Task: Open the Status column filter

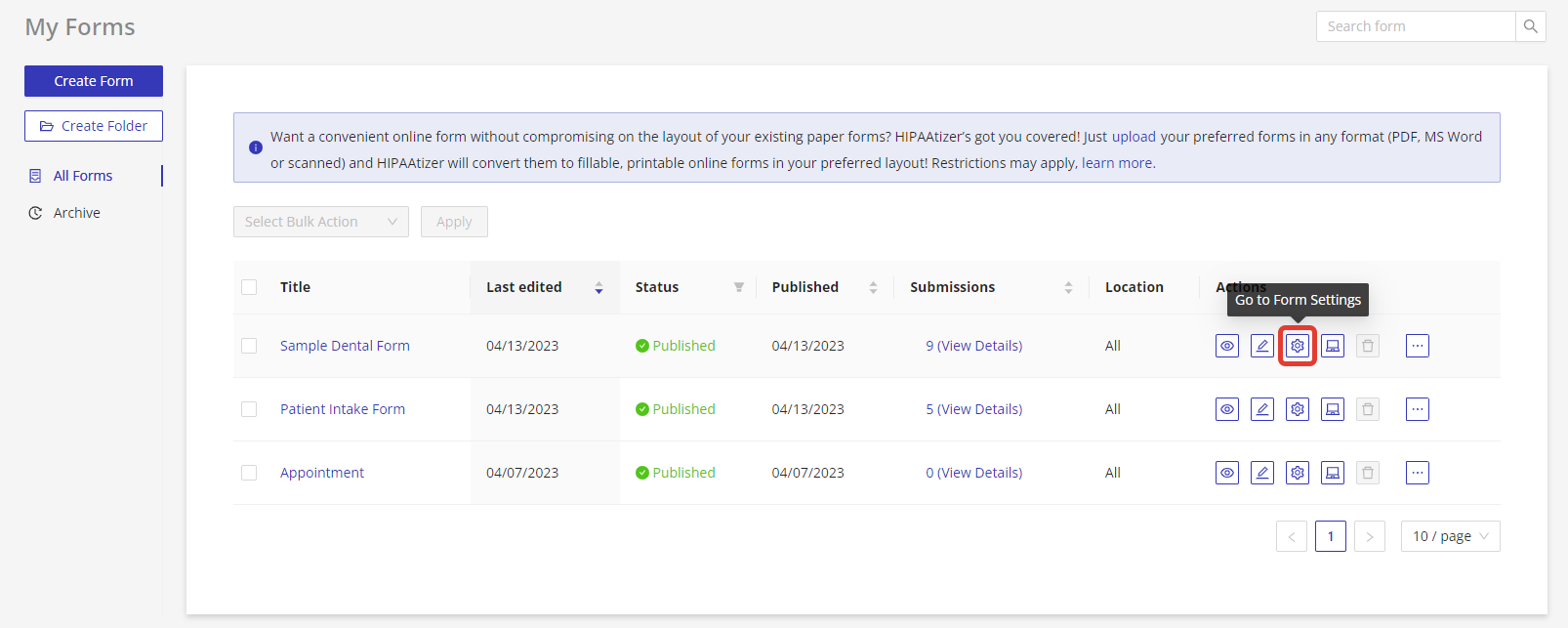Action: [x=738, y=287]
